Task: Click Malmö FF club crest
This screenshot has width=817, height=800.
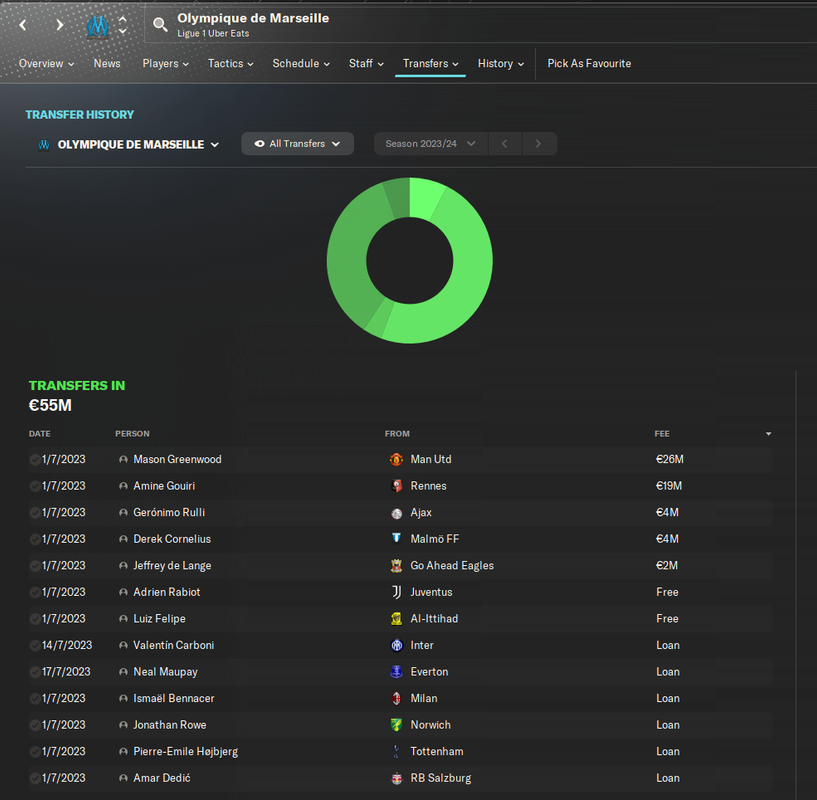Action: 397,538
